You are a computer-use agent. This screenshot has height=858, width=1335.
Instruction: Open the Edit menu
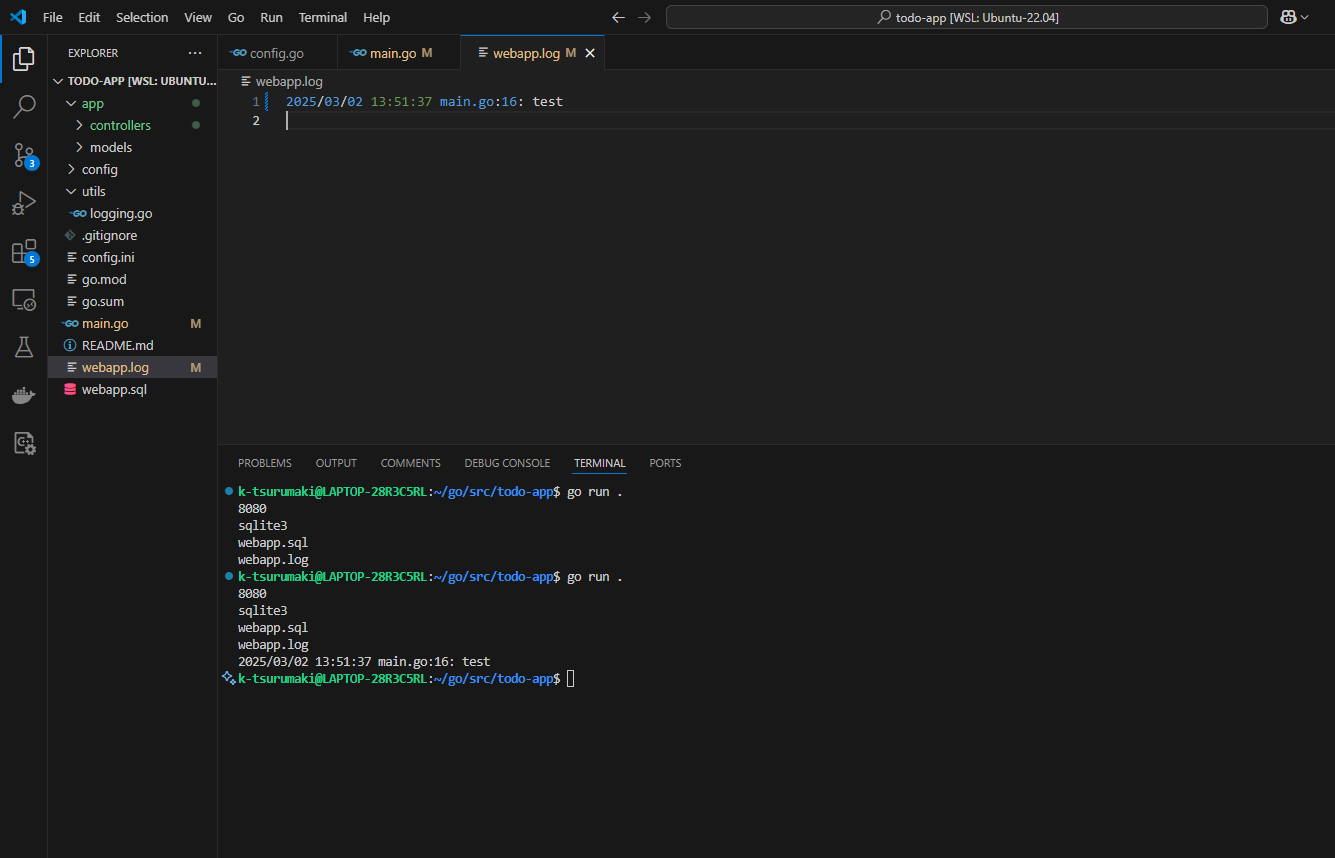coord(89,17)
